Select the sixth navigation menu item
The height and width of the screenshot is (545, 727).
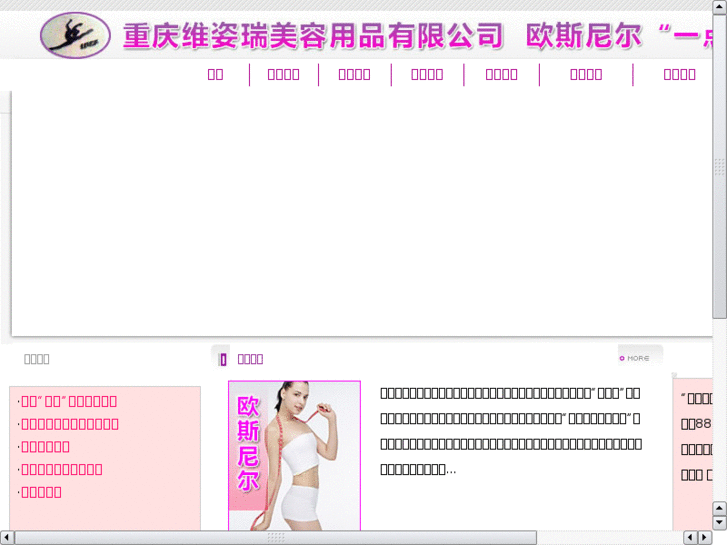point(586,74)
